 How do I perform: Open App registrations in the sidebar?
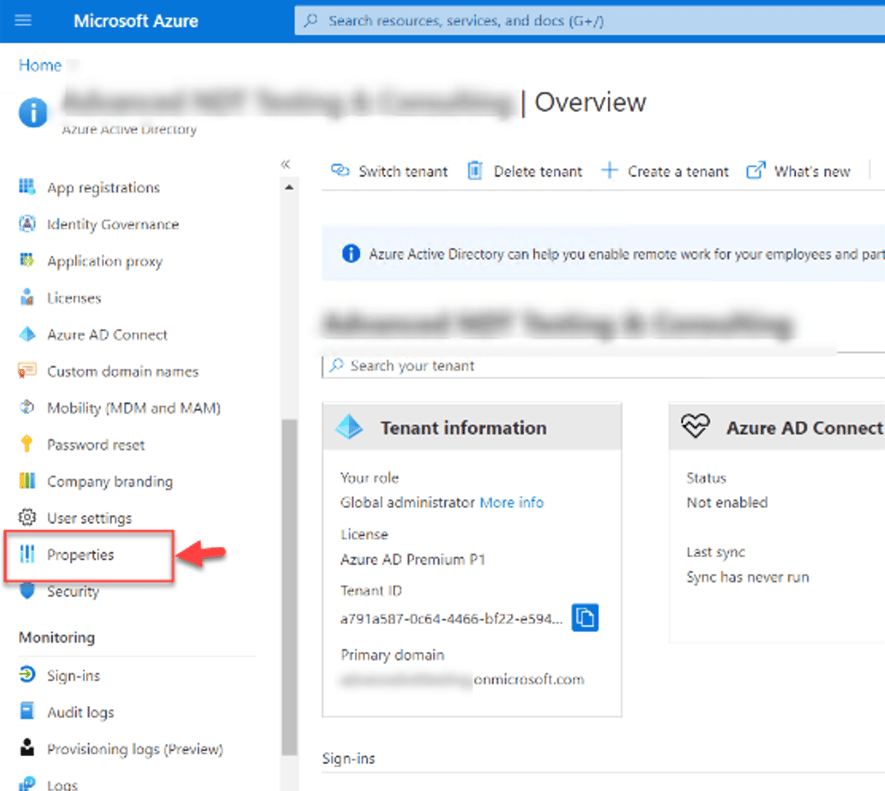[103, 187]
